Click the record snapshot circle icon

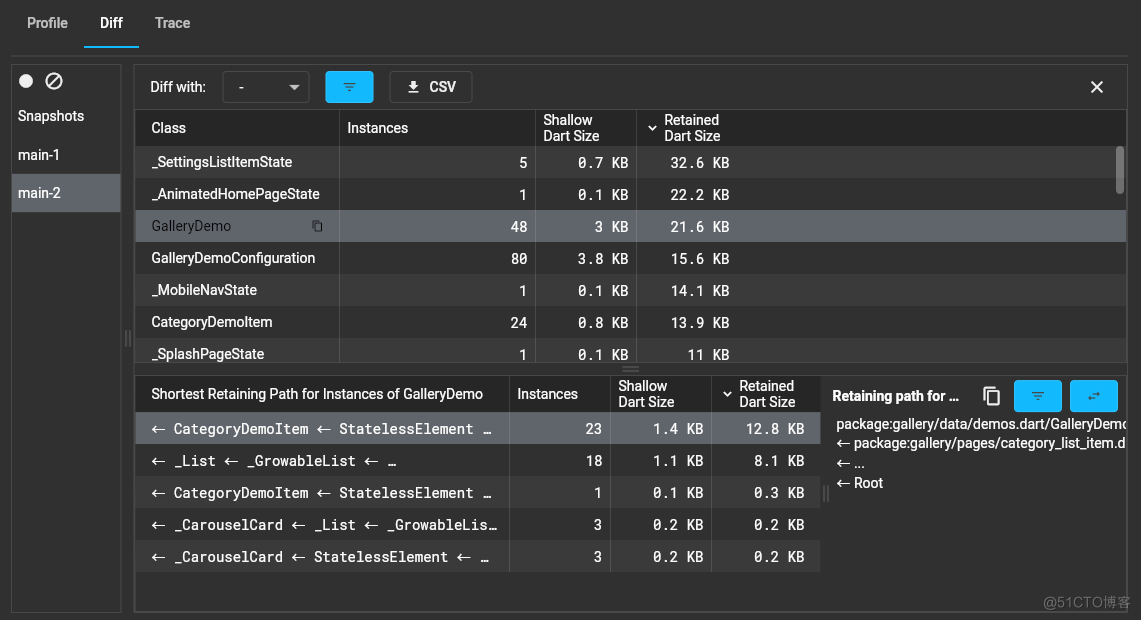tap(27, 81)
